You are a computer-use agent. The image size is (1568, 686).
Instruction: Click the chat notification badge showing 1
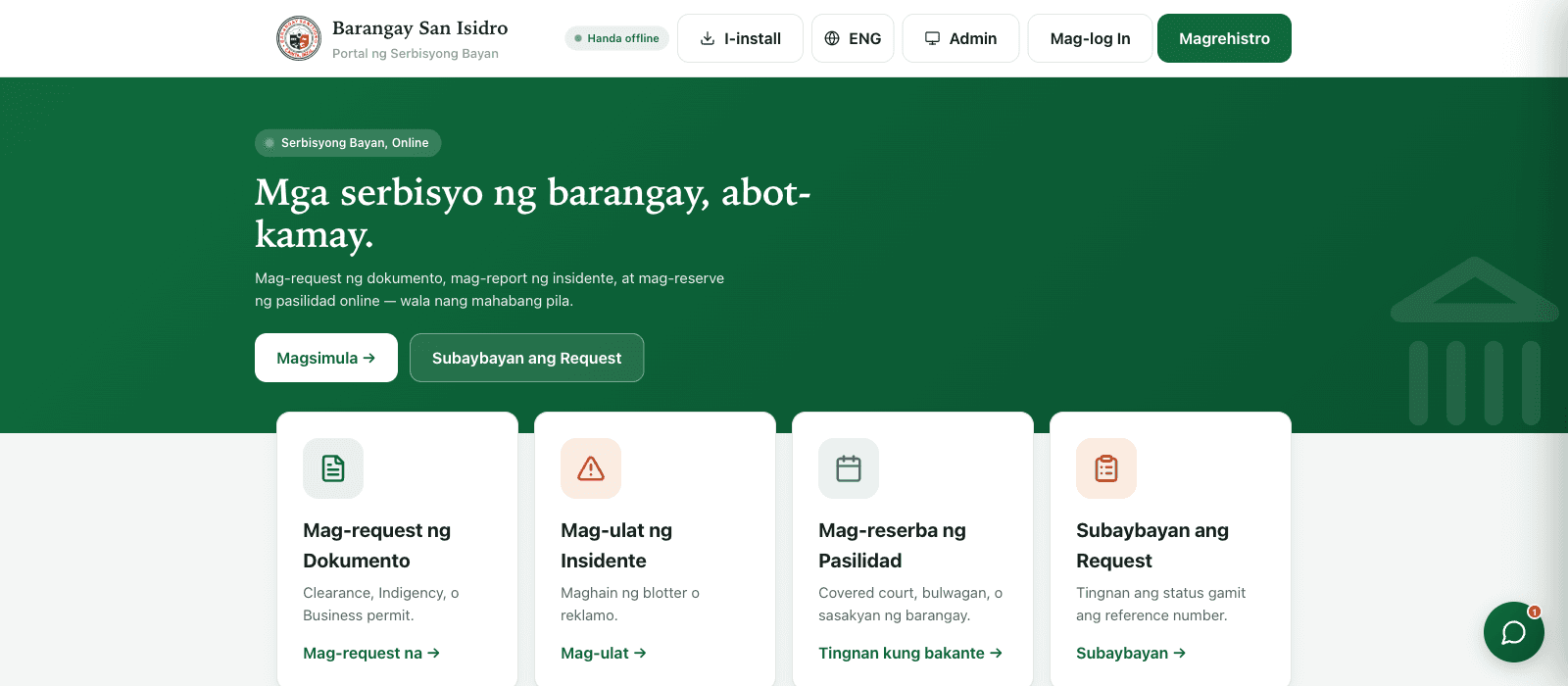(x=1535, y=612)
